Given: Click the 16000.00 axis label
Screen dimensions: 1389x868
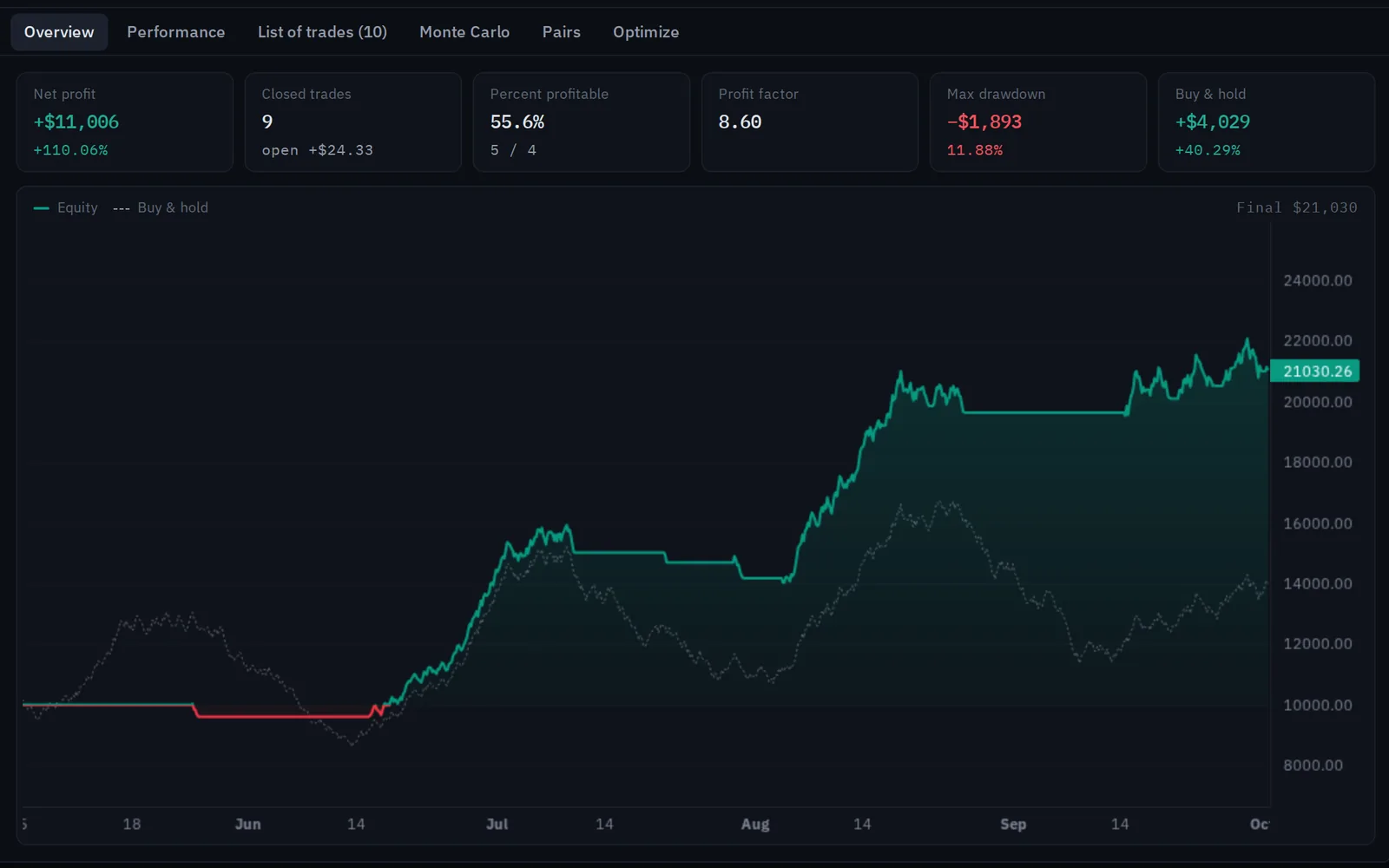Looking at the screenshot, I should coord(1318,523).
